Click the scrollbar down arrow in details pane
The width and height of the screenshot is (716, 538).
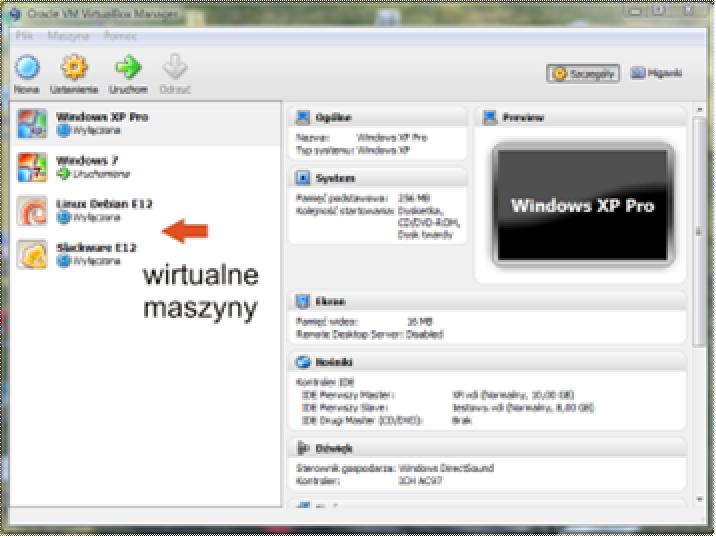pos(699,500)
